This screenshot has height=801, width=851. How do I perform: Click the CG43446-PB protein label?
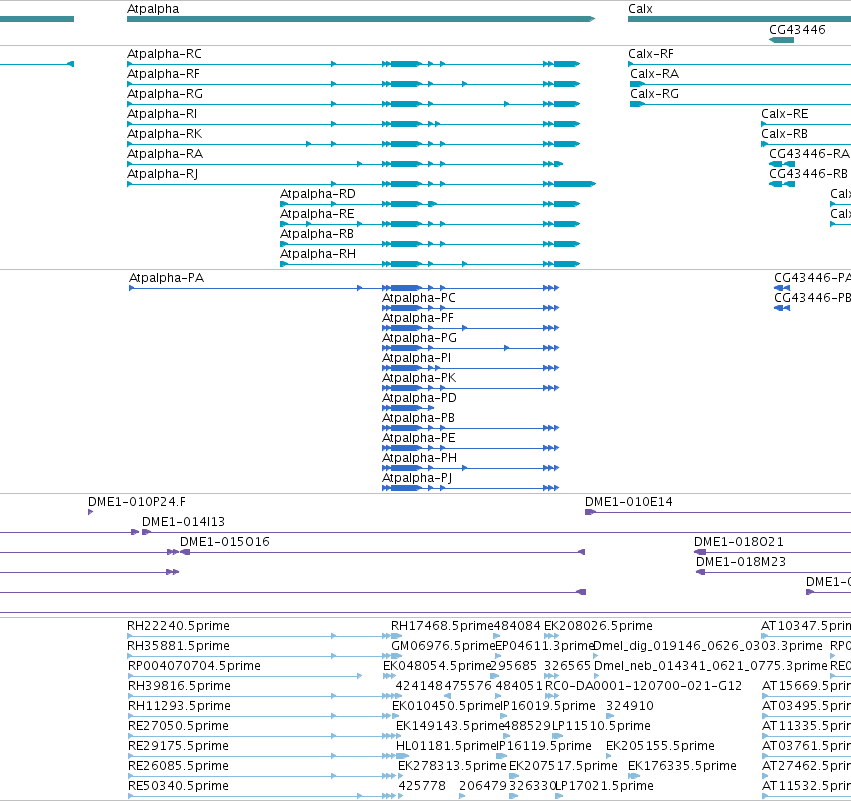point(812,298)
